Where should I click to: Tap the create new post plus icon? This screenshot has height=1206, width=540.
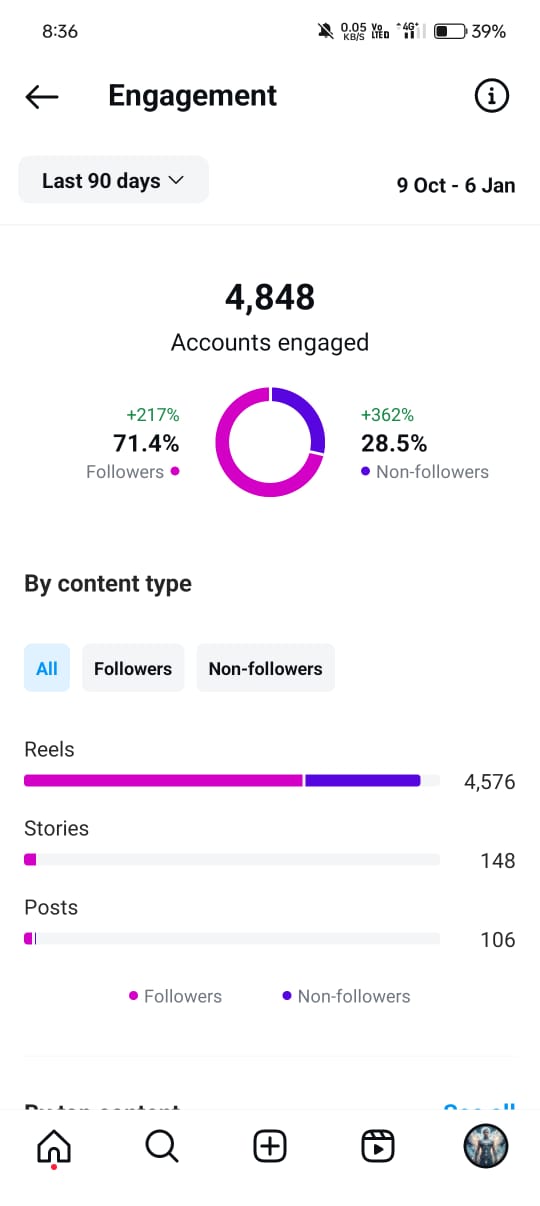click(x=270, y=1146)
